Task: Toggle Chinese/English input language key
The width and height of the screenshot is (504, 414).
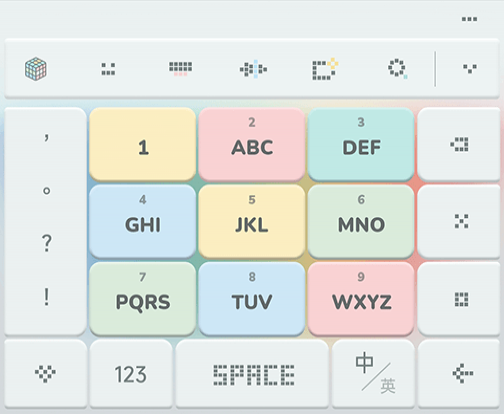Action: pyautogui.click(x=373, y=373)
